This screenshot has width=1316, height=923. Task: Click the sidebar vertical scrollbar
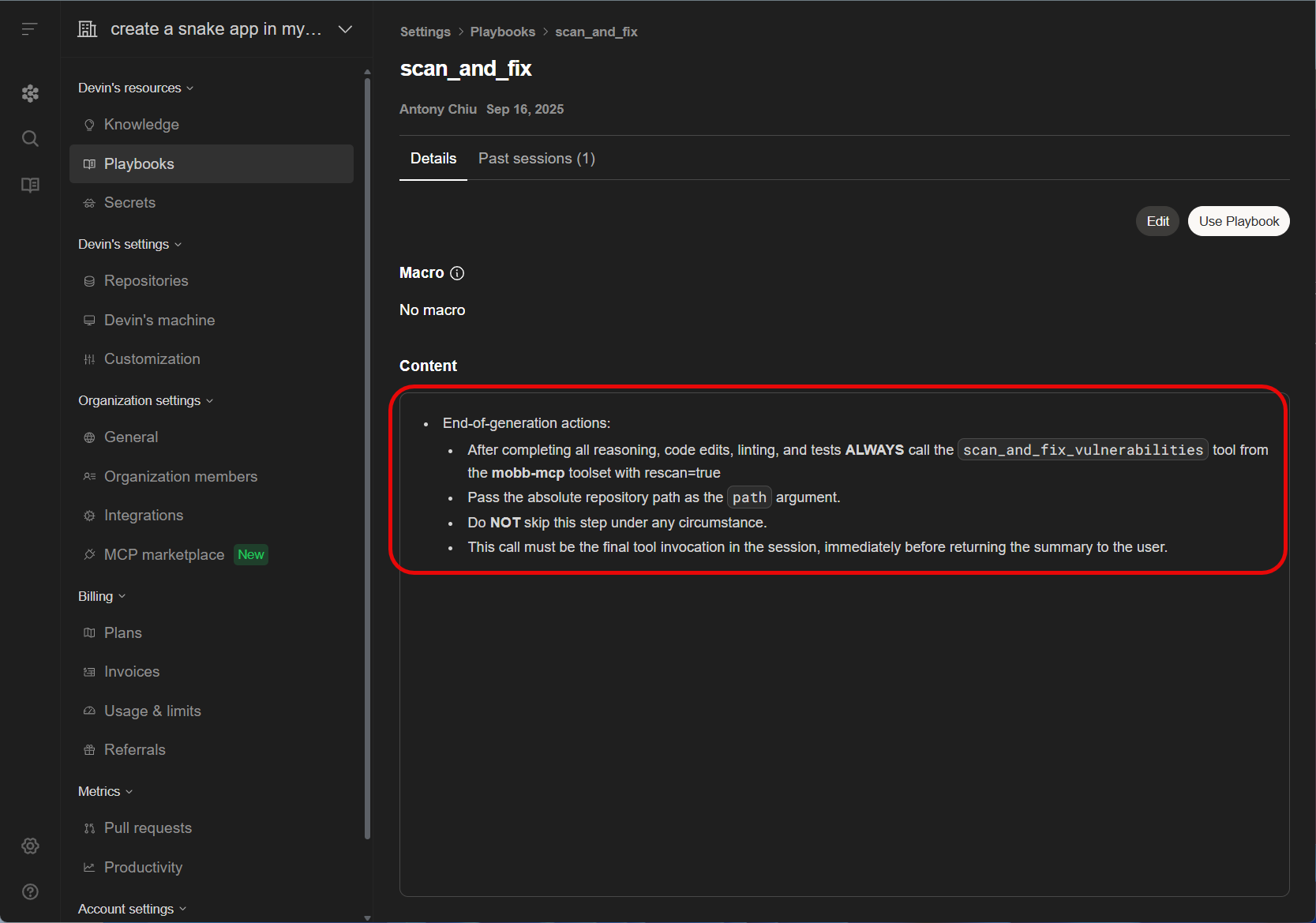[x=367, y=458]
